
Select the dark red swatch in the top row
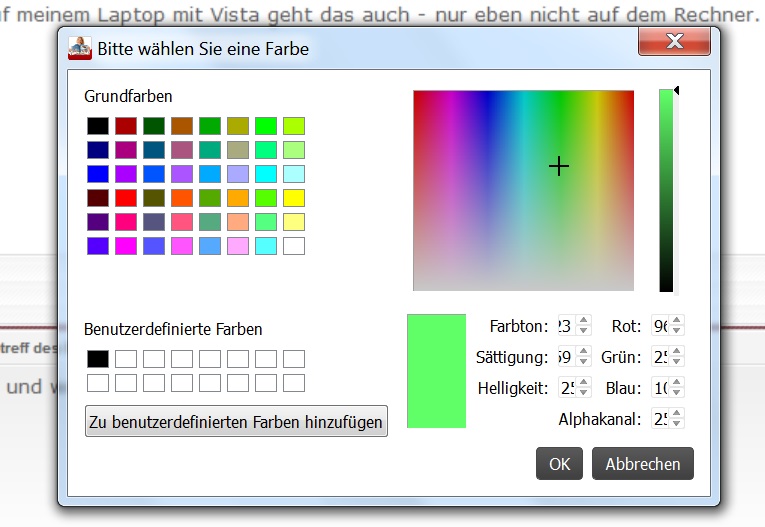126,126
